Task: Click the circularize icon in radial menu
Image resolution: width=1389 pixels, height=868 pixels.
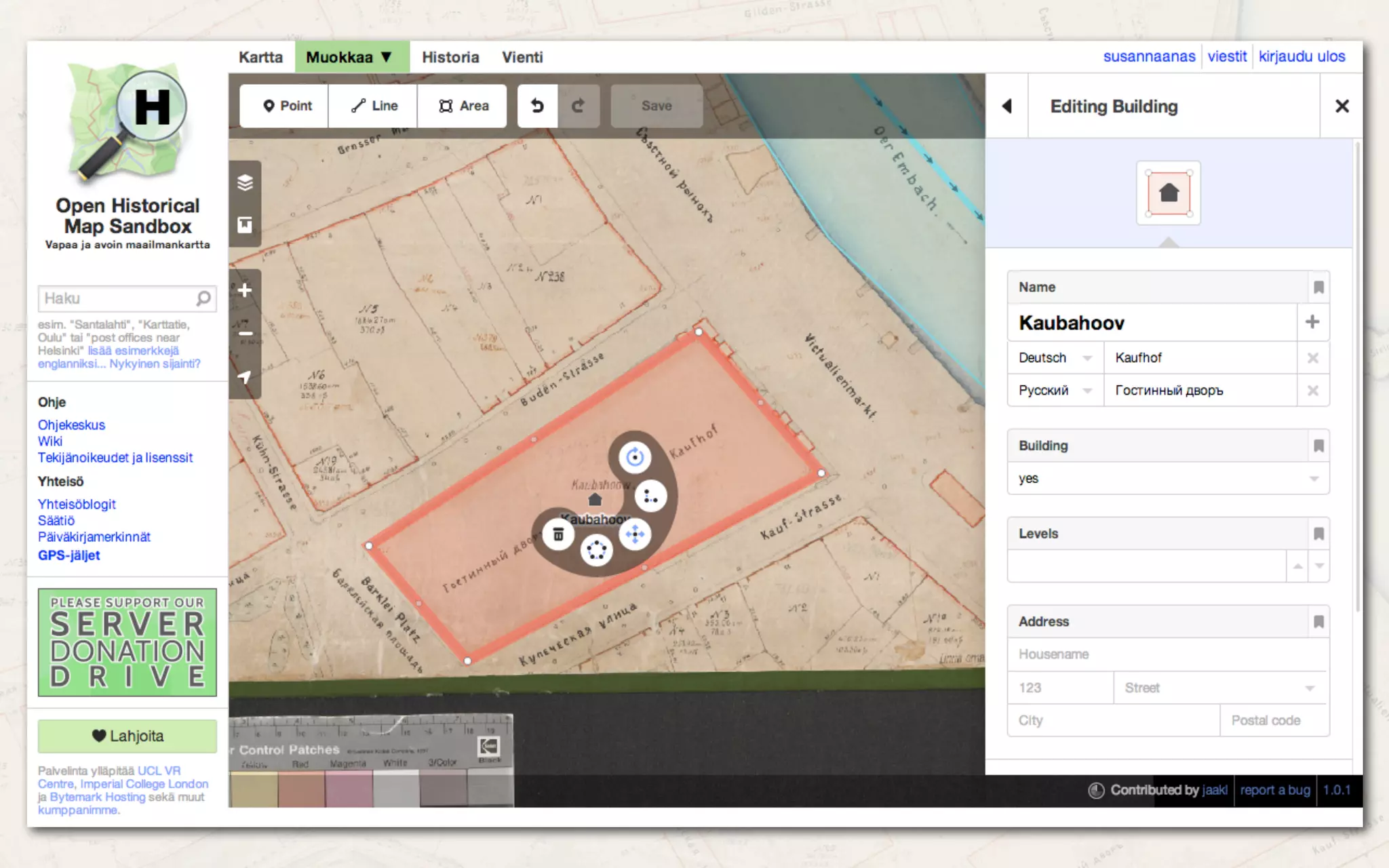Action: 597,550
